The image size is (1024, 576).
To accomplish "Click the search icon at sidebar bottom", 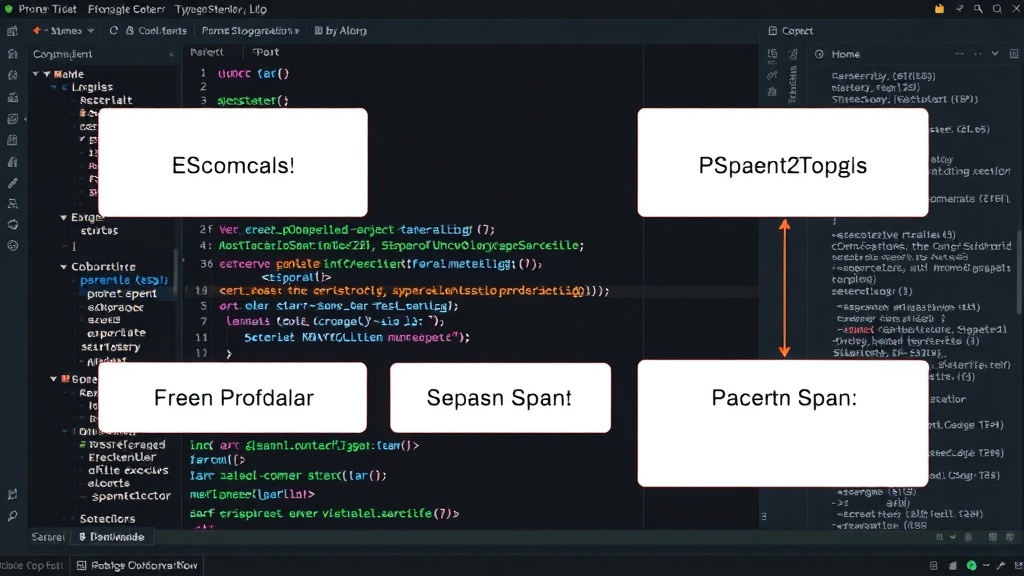I will tap(12, 516).
